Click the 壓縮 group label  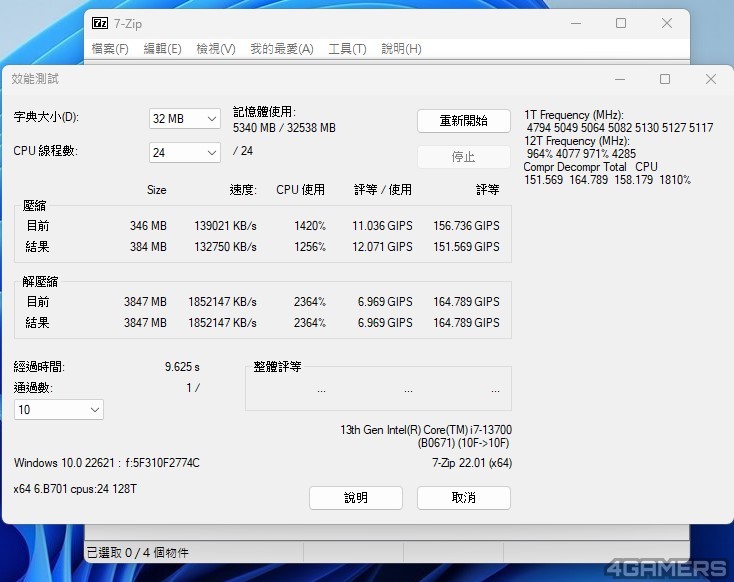pos(34,206)
